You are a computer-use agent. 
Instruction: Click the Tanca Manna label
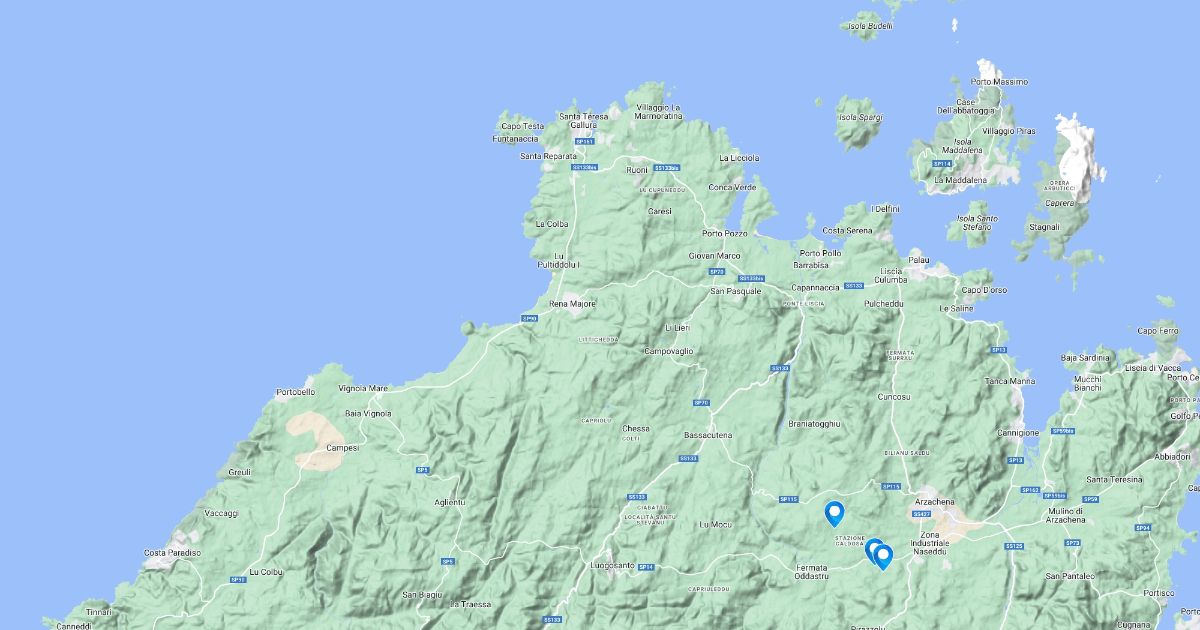1010,381
